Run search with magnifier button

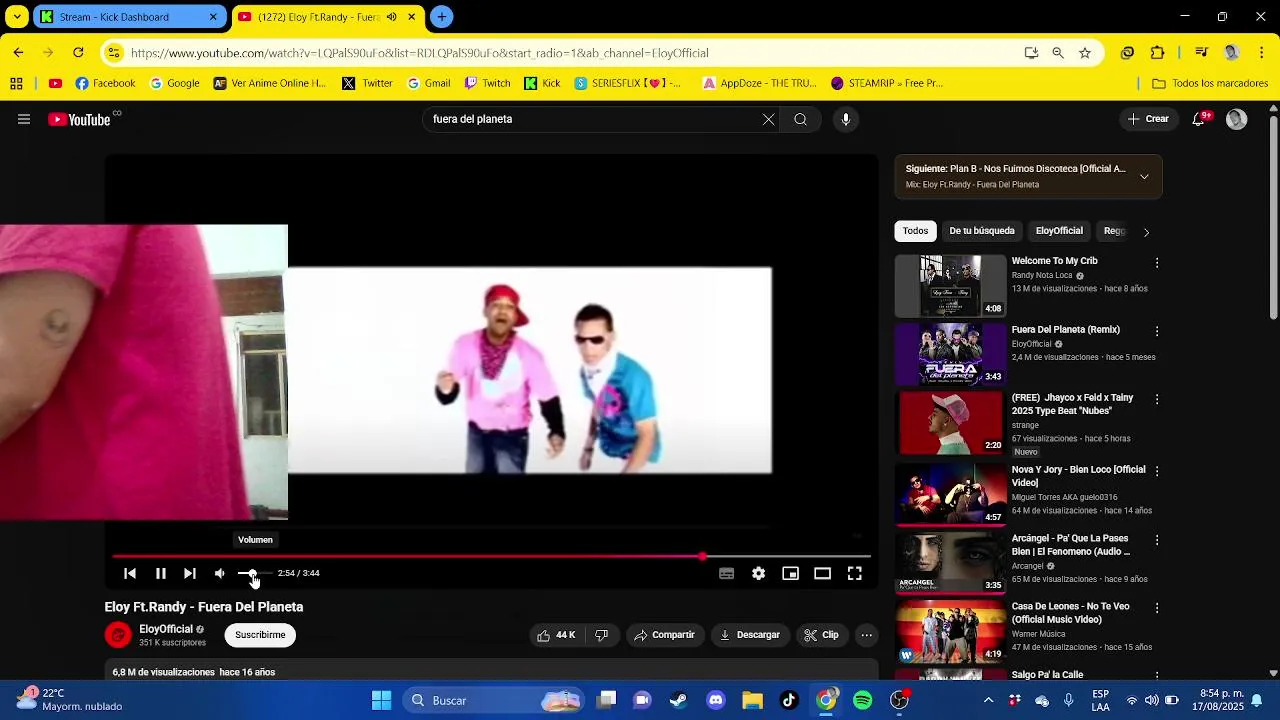tap(801, 119)
